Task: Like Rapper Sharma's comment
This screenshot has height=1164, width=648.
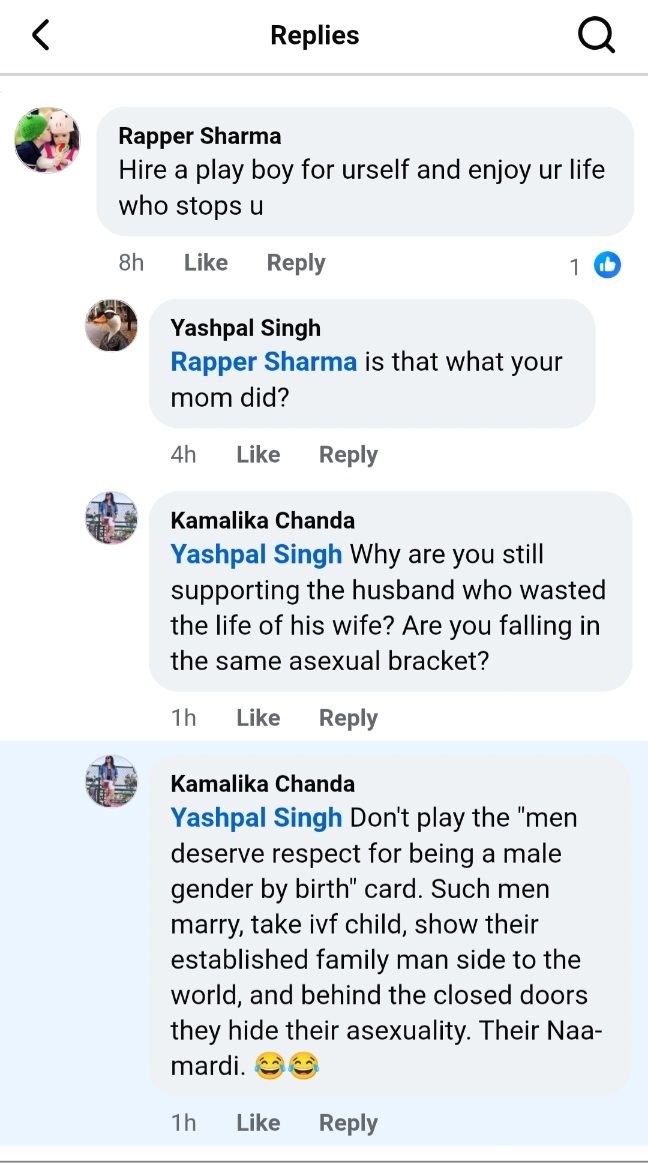Action: pyautogui.click(x=206, y=263)
